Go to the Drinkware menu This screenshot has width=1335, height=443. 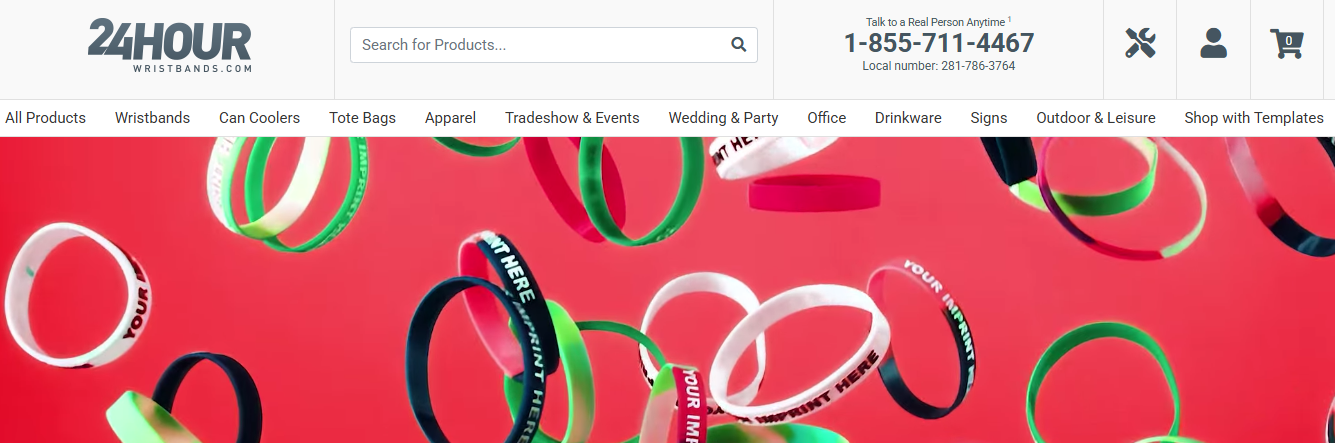pyautogui.click(x=908, y=118)
